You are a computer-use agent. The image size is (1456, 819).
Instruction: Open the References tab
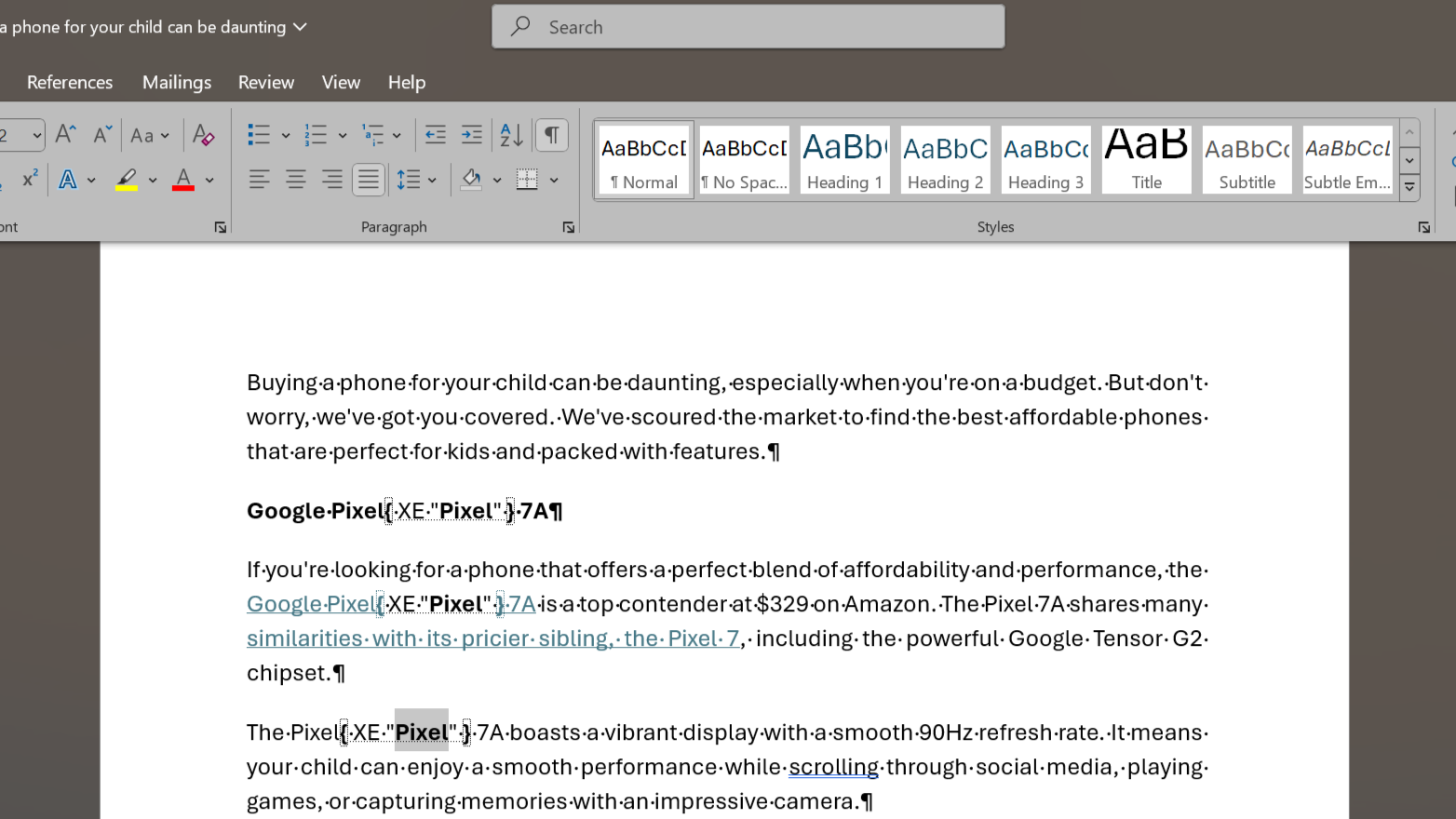click(x=70, y=82)
